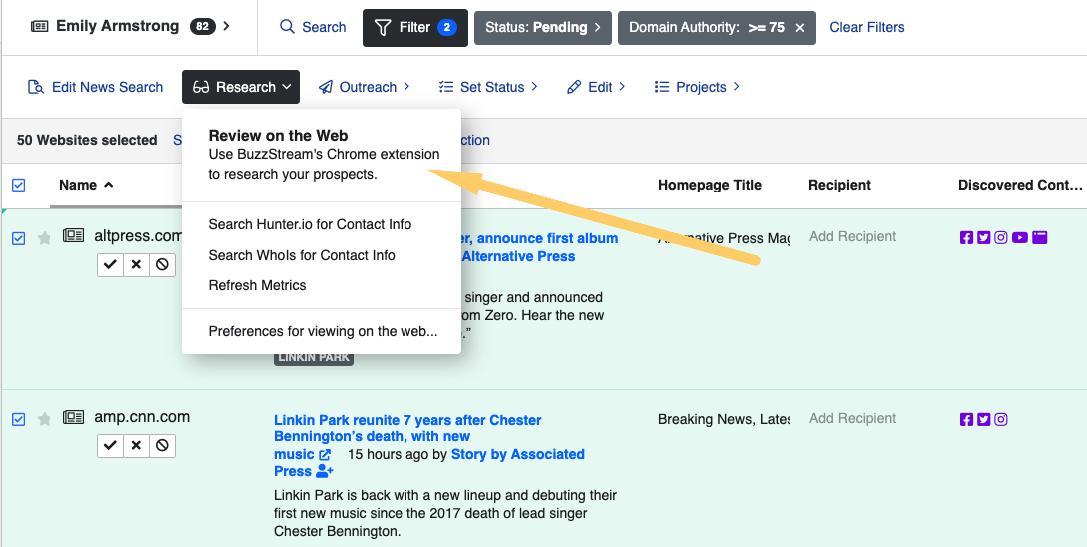The width and height of the screenshot is (1087, 547).
Task: Open the Twitter profile for amp.cnn.com
Action: [983, 419]
